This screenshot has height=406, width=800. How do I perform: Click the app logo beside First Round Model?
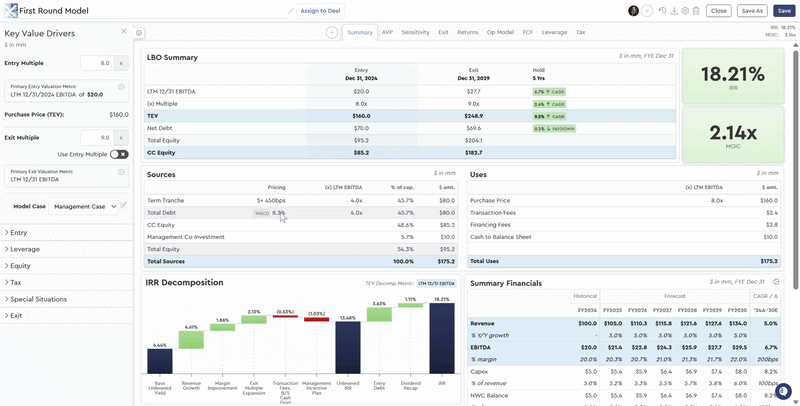pyautogui.click(x=10, y=10)
